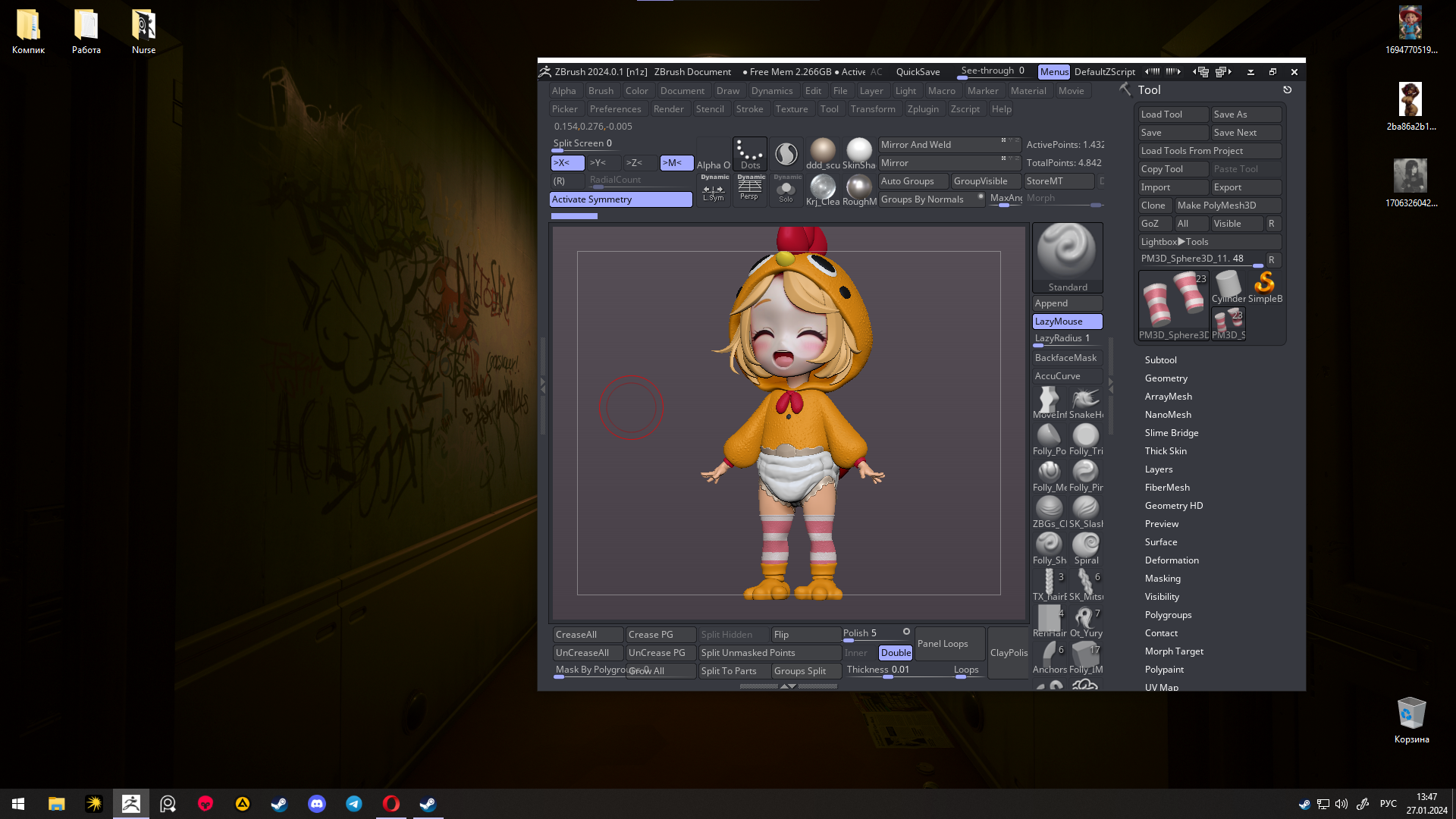Choose the Spiral brush icon
The height and width of the screenshot is (819, 1456).
tap(1086, 548)
